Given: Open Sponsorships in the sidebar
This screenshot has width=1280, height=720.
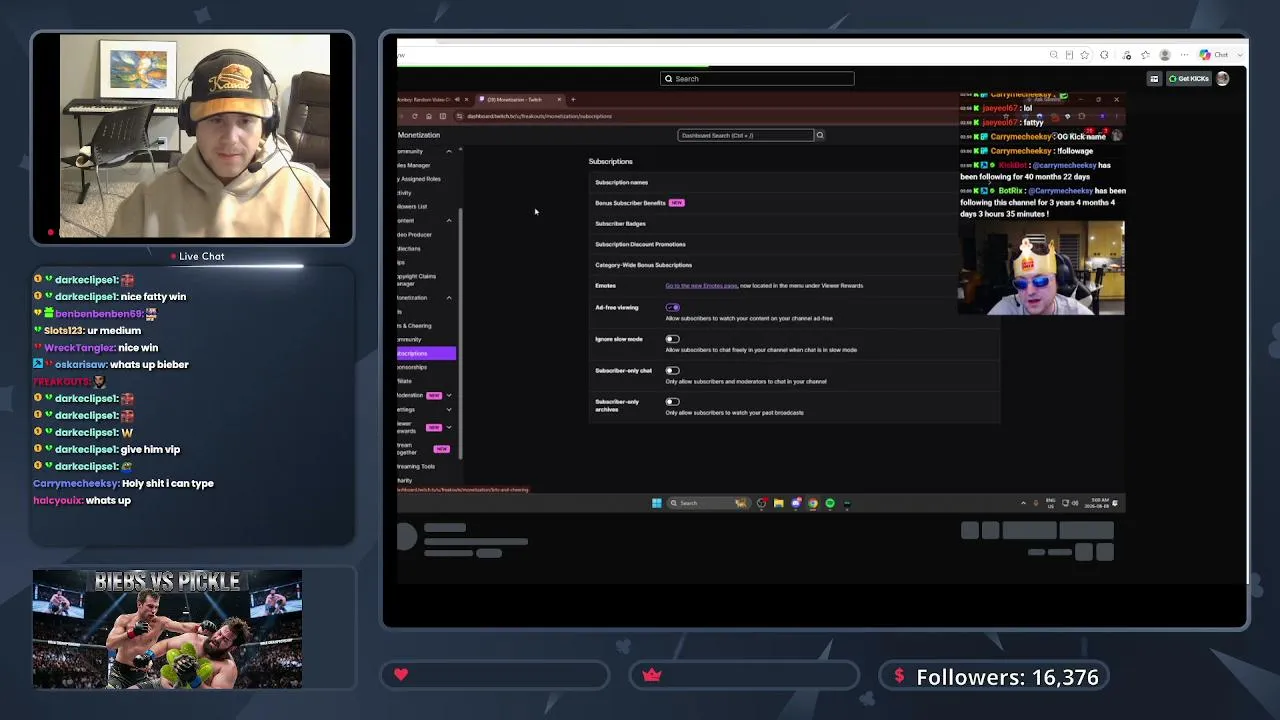Looking at the screenshot, I should coord(413,367).
